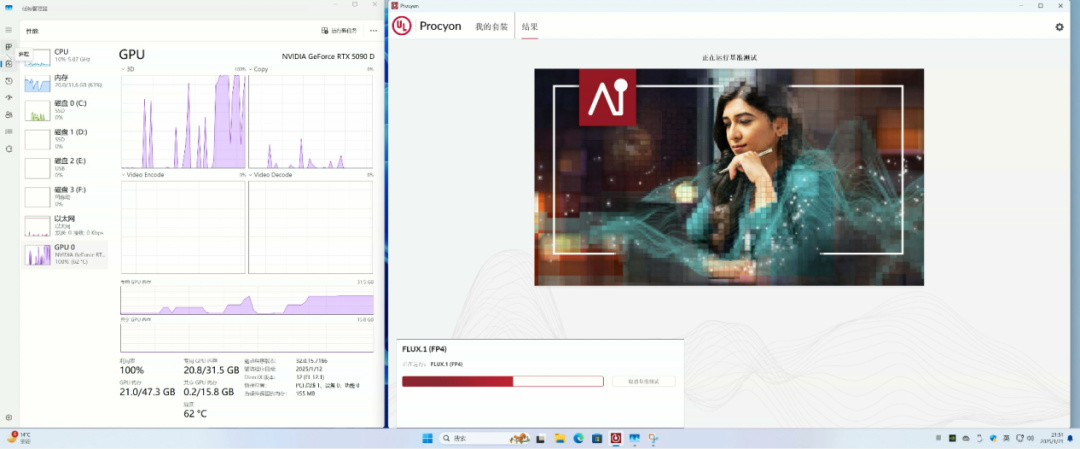The height and width of the screenshot is (449, 1080).
Task: Select Disk 0 (C:) performance item
Action: (x=65, y=110)
